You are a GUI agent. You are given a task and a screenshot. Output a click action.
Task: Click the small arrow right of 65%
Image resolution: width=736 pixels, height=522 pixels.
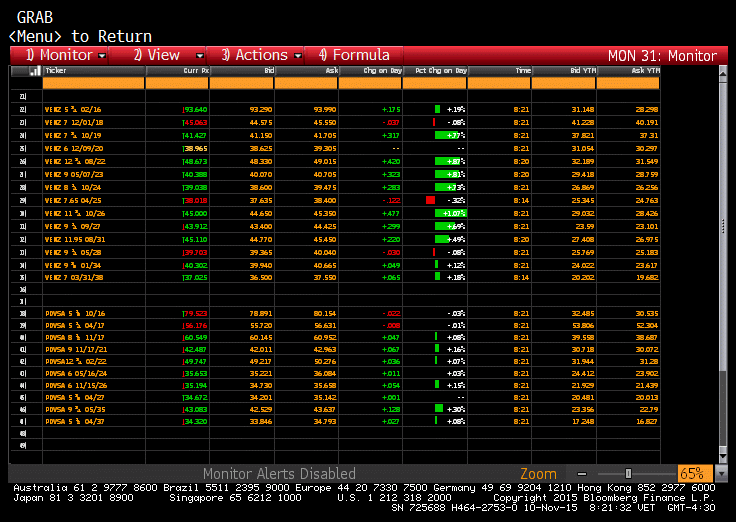721,474
